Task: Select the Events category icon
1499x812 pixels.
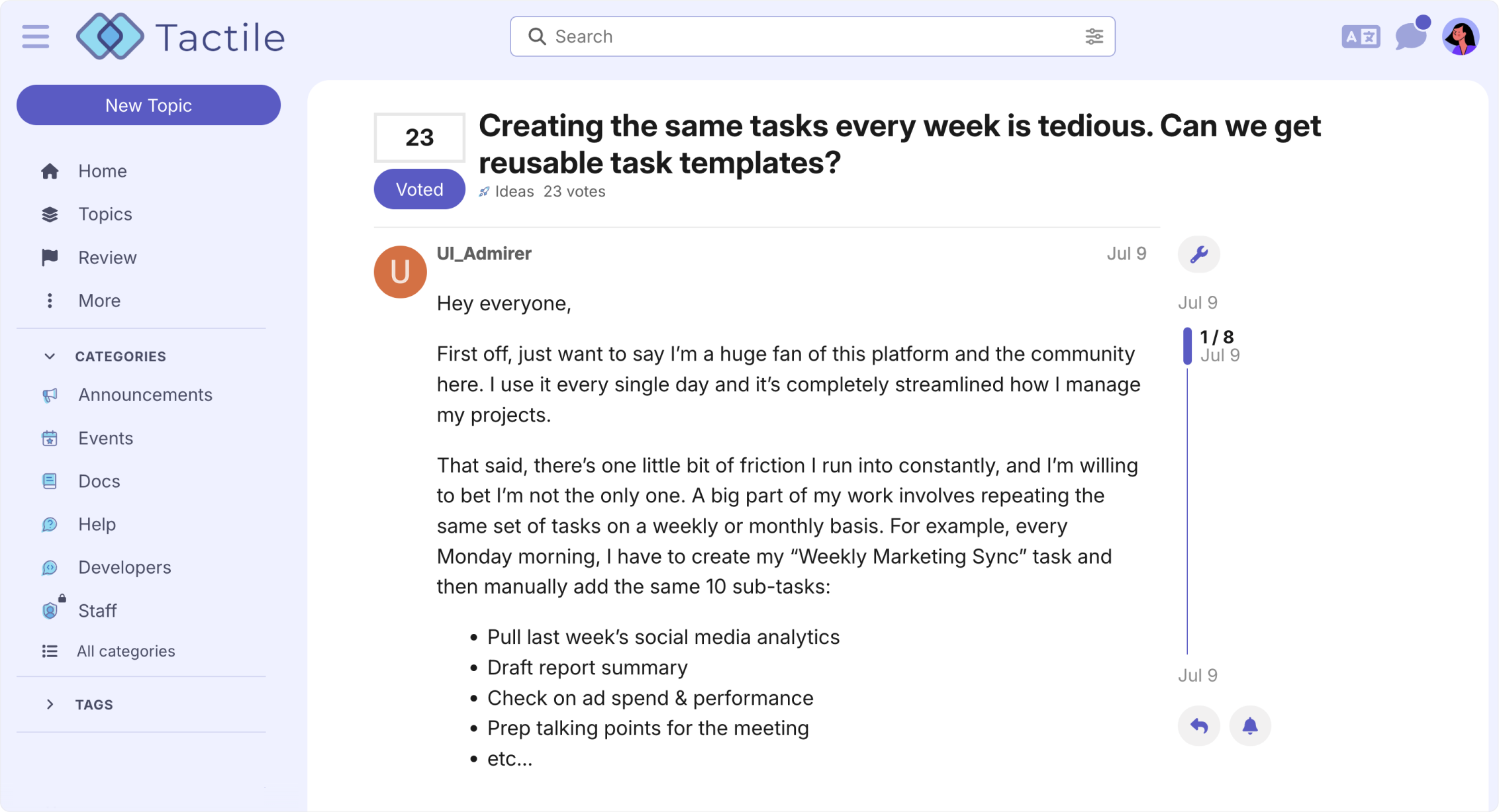Action: point(50,437)
